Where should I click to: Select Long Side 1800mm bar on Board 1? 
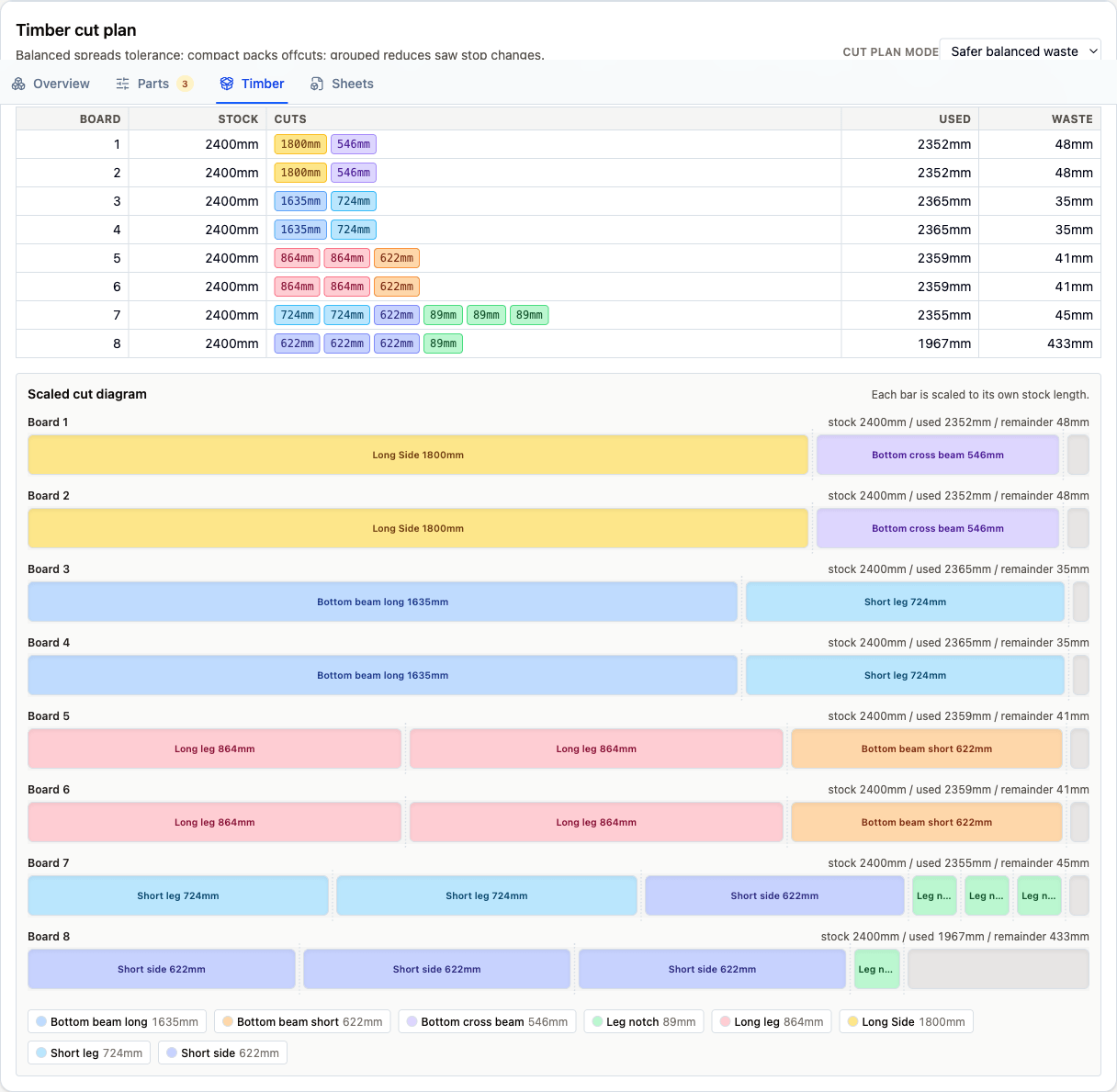[x=418, y=455]
